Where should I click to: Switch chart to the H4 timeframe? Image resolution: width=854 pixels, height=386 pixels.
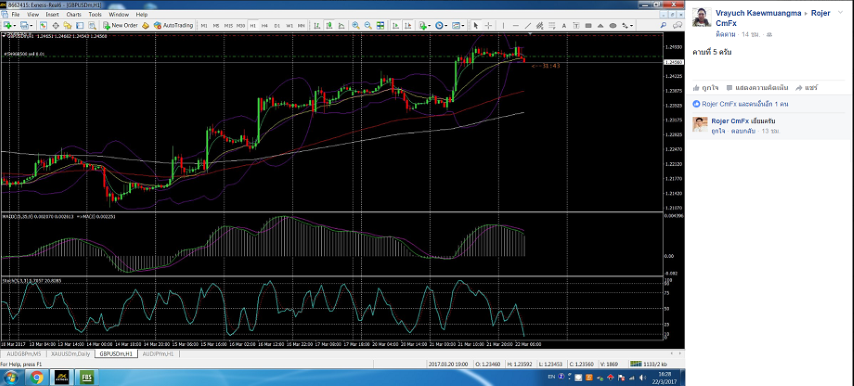264,25
